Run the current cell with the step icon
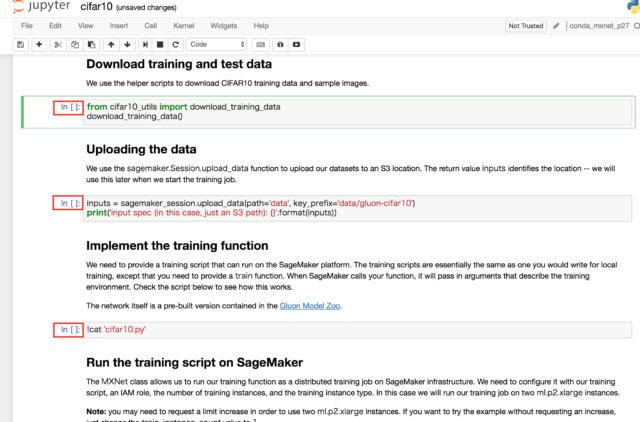 tap(145, 44)
